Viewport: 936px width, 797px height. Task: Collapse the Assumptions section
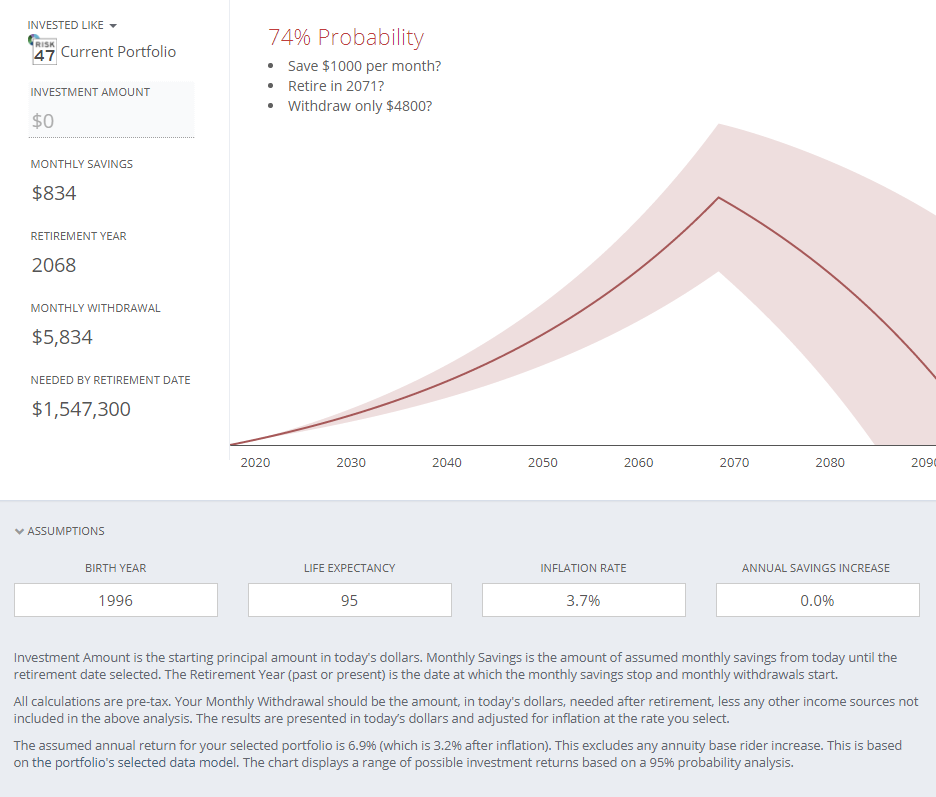(x=60, y=531)
